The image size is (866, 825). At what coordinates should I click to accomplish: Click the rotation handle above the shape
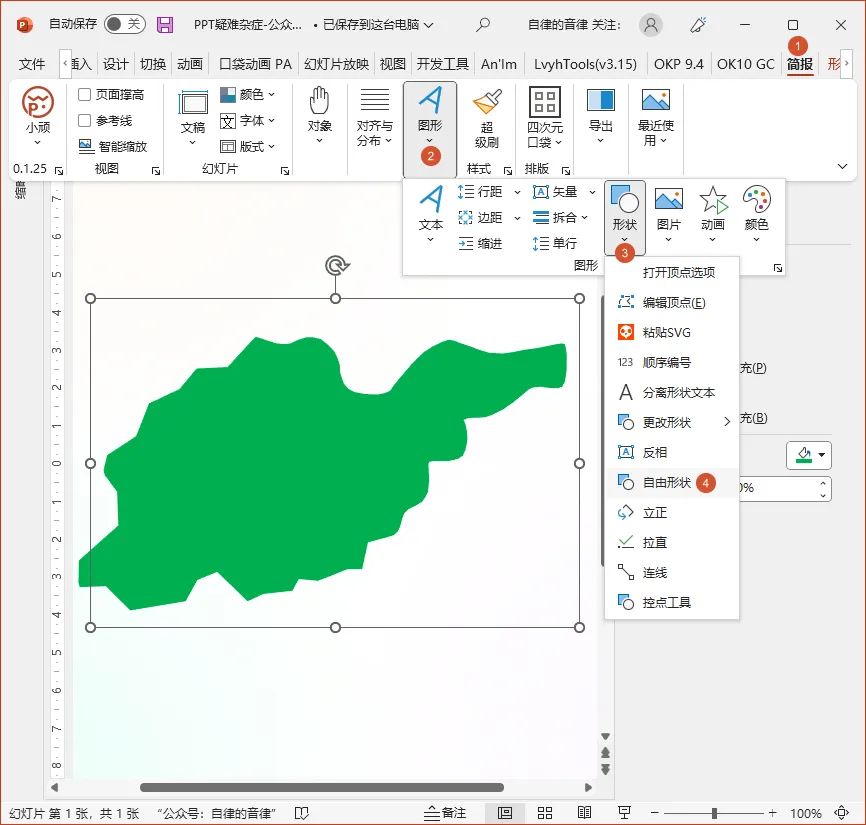click(336, 266)
